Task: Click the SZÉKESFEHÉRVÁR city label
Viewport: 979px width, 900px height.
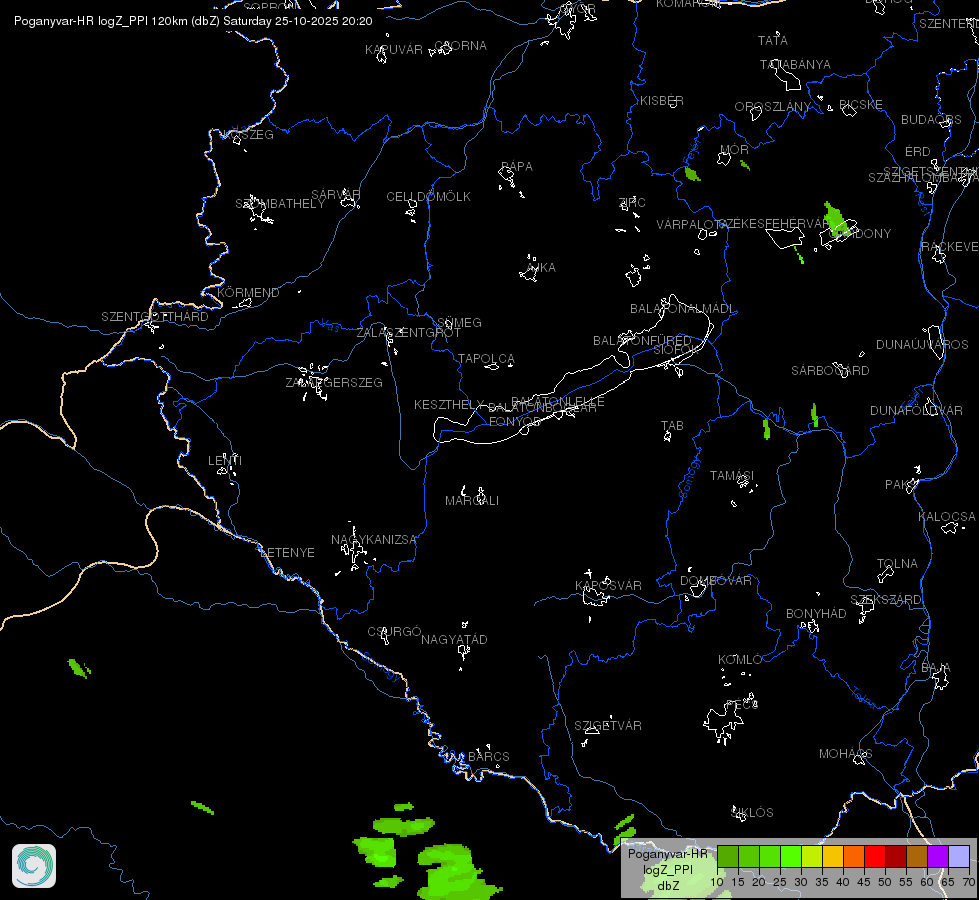Action: (x=775, y=224)
